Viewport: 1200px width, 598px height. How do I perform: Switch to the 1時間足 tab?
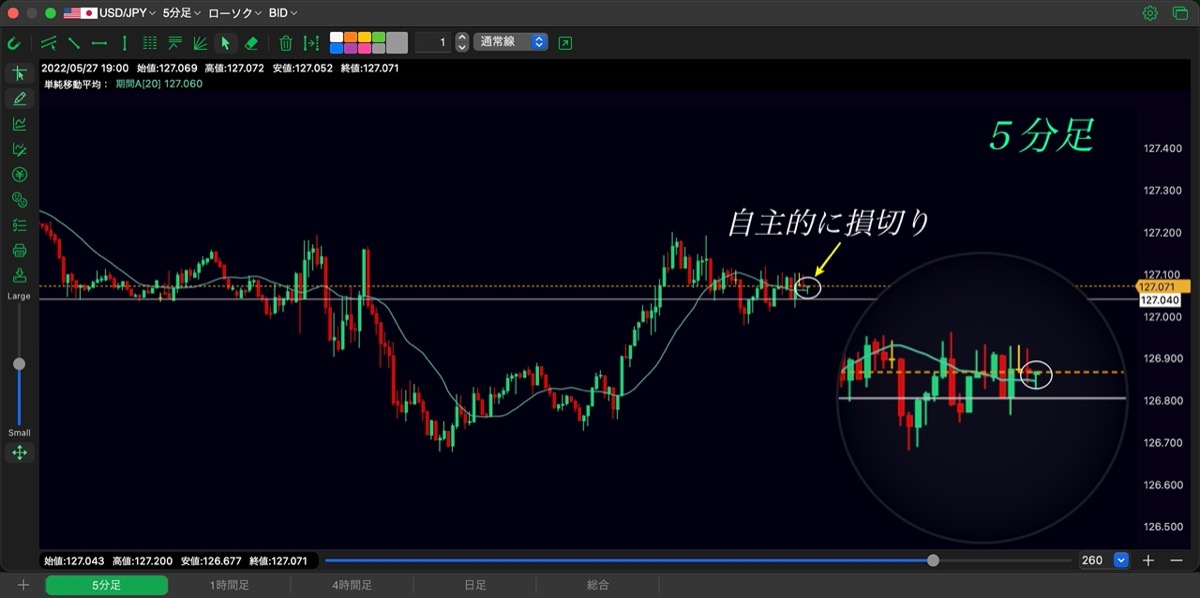click(x=229, y=585)
